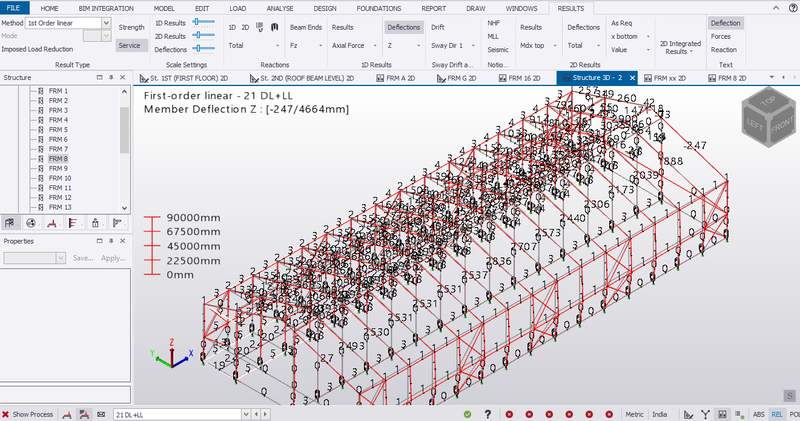The width and height of the screenshot is (800, 421).
Task: Select the supports icon in Structure toolbar
Action: [x=52, y=223]
